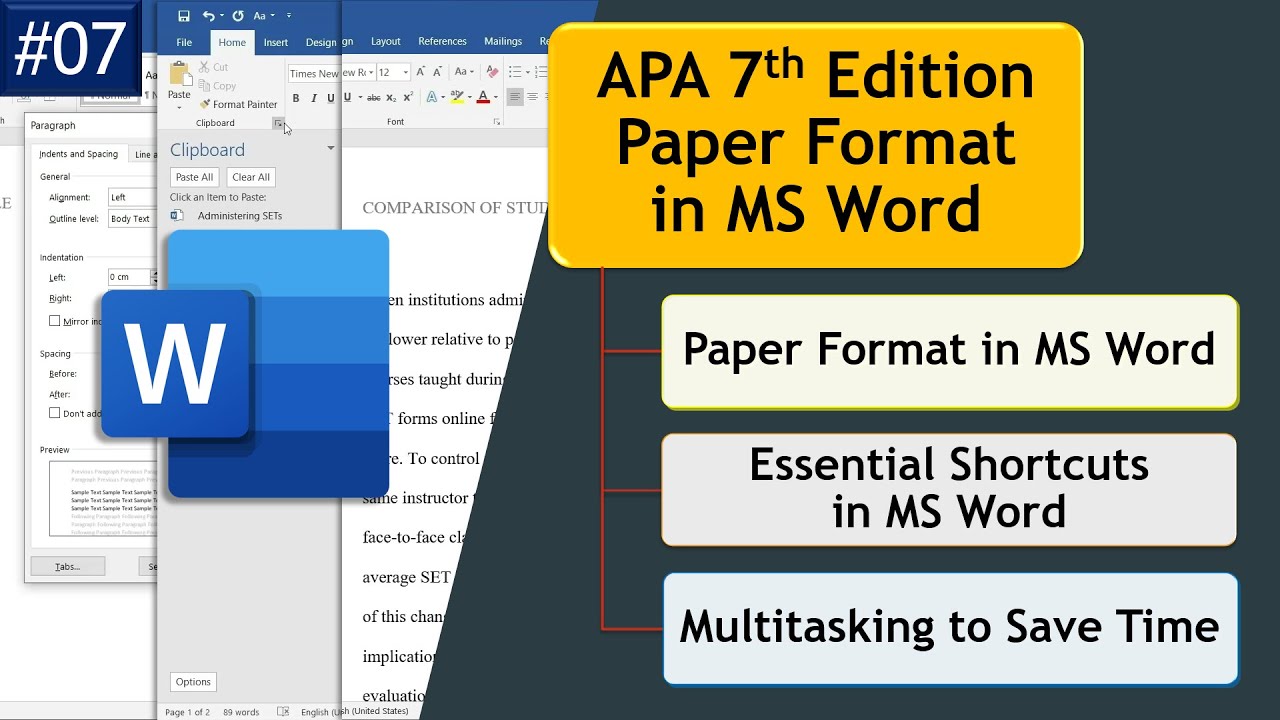Viewport: 1280px width, 720px height.
Task: Click the Save icon in Quick Access Toolbar
Action: (x=184, y=16)
